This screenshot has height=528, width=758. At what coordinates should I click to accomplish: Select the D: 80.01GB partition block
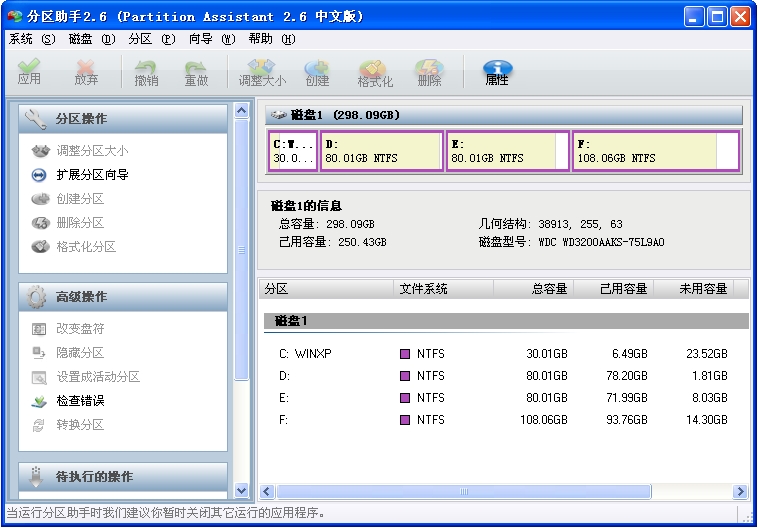coord(381,151)
